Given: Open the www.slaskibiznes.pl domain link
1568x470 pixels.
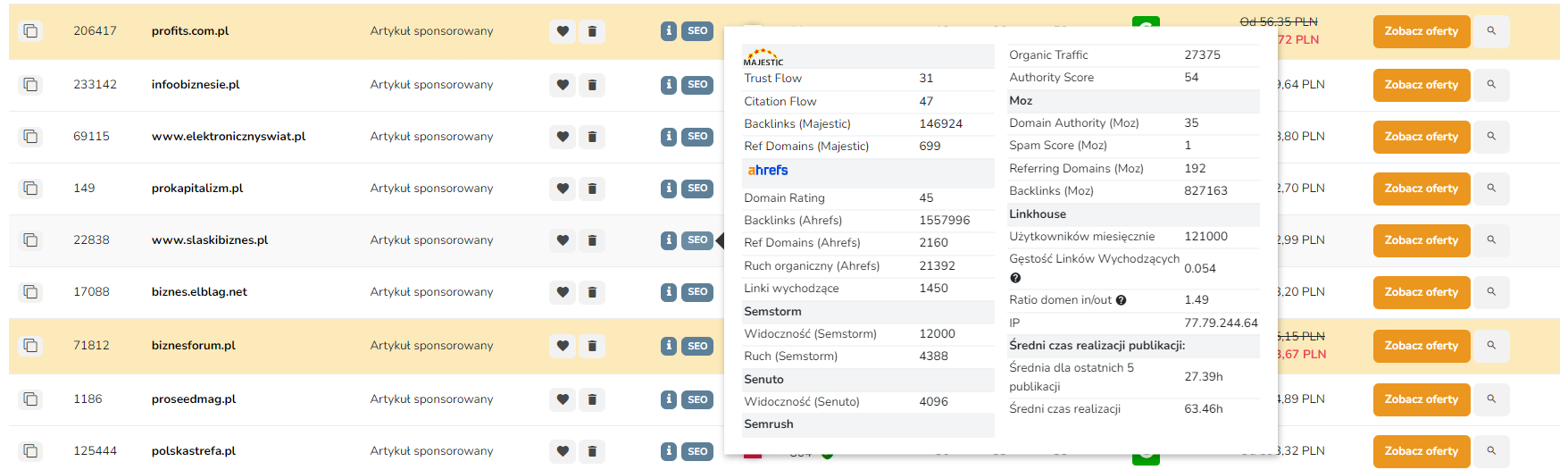Looking at the screenshot, I should 210,240.
